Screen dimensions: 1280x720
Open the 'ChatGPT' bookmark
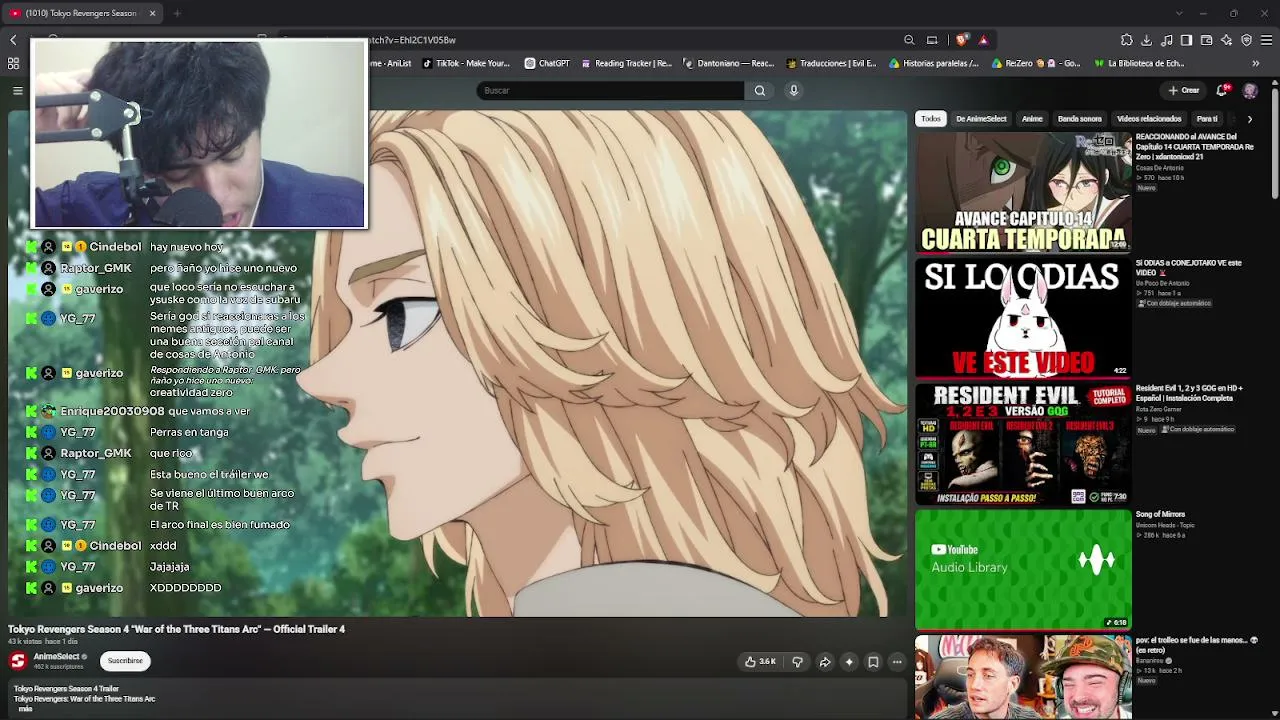point(547,63)
